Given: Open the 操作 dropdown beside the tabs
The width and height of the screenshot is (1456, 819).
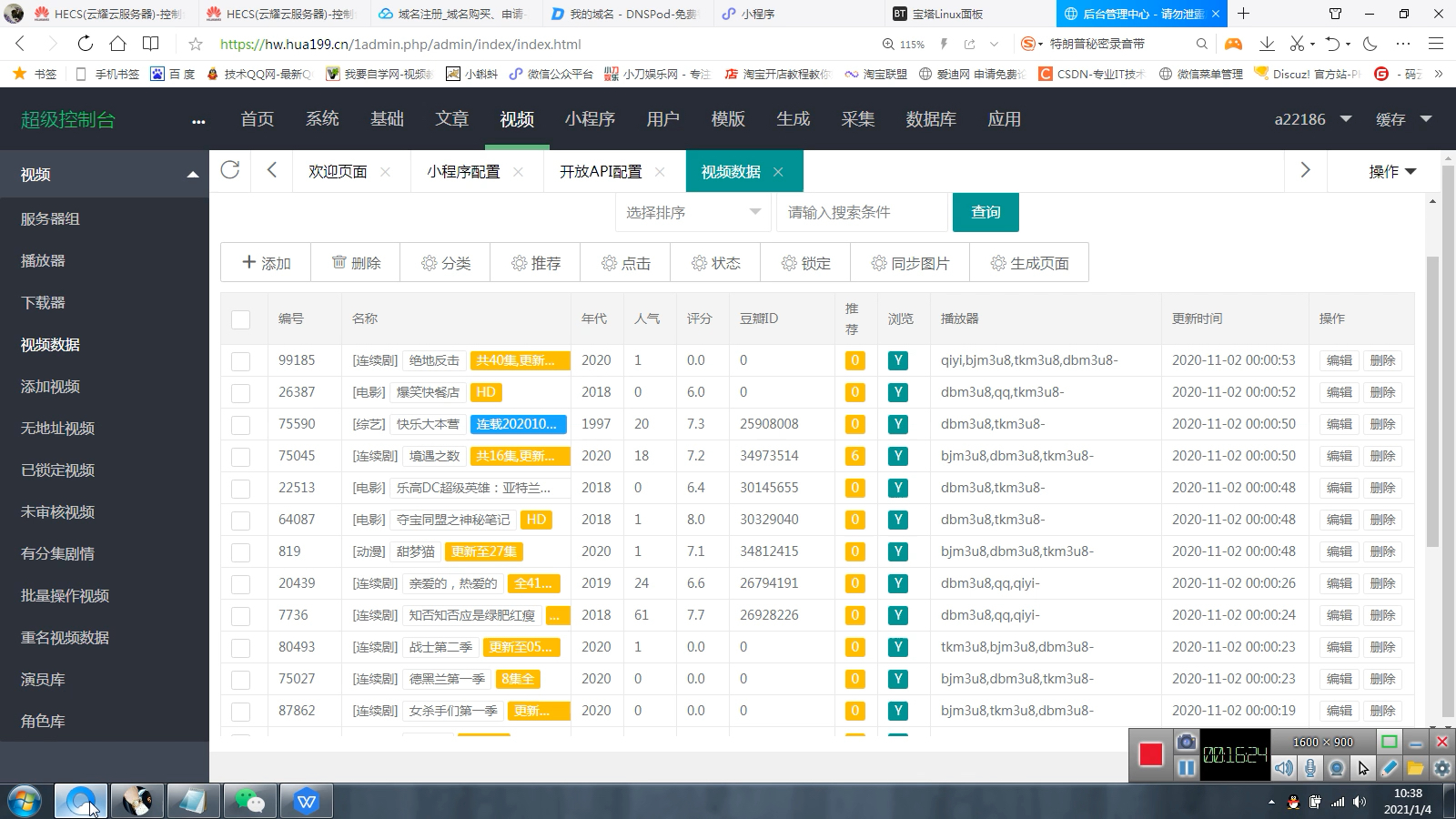Looking at the screenshot, I should point(1392,171).
